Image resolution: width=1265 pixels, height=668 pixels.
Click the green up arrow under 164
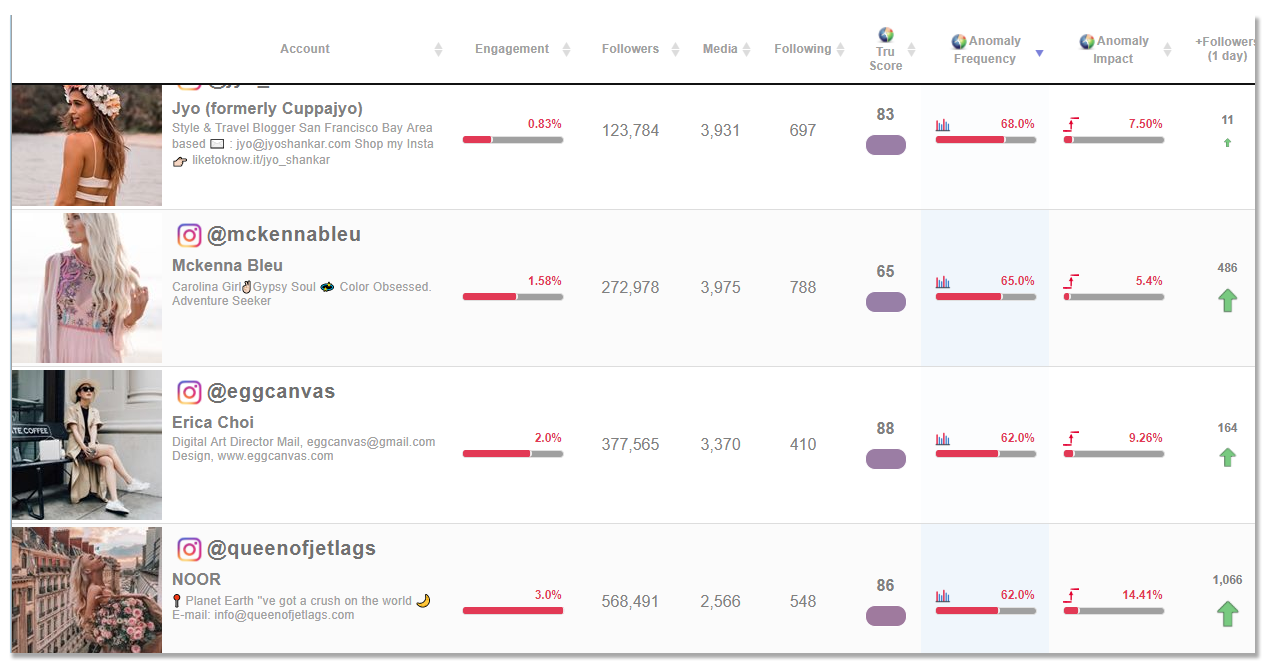[x=1227, y=457]
